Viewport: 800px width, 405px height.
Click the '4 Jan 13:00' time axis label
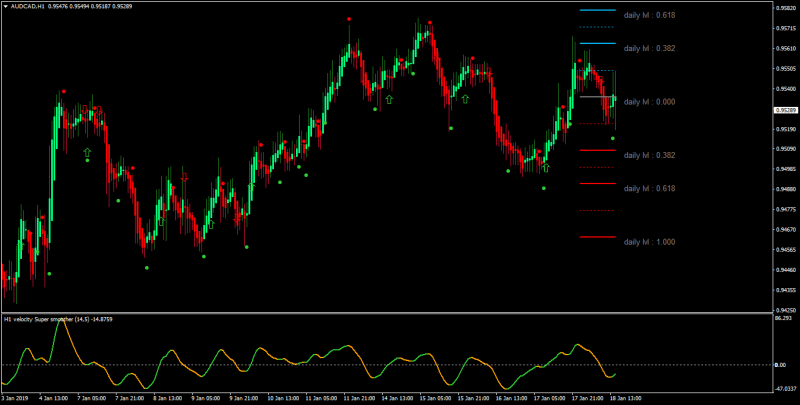click(53, 398)
